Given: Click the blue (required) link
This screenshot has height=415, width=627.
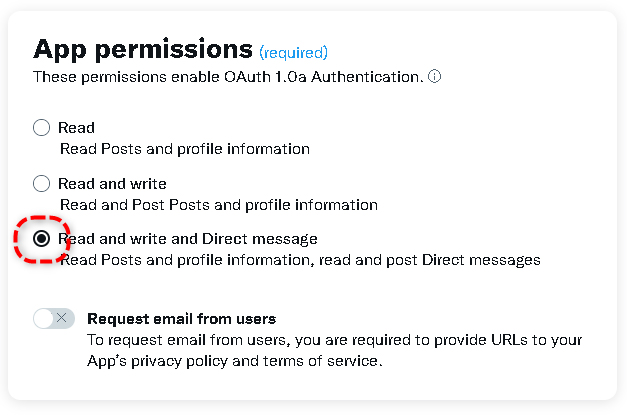Looking at the screenshot, I should (294, 53).
